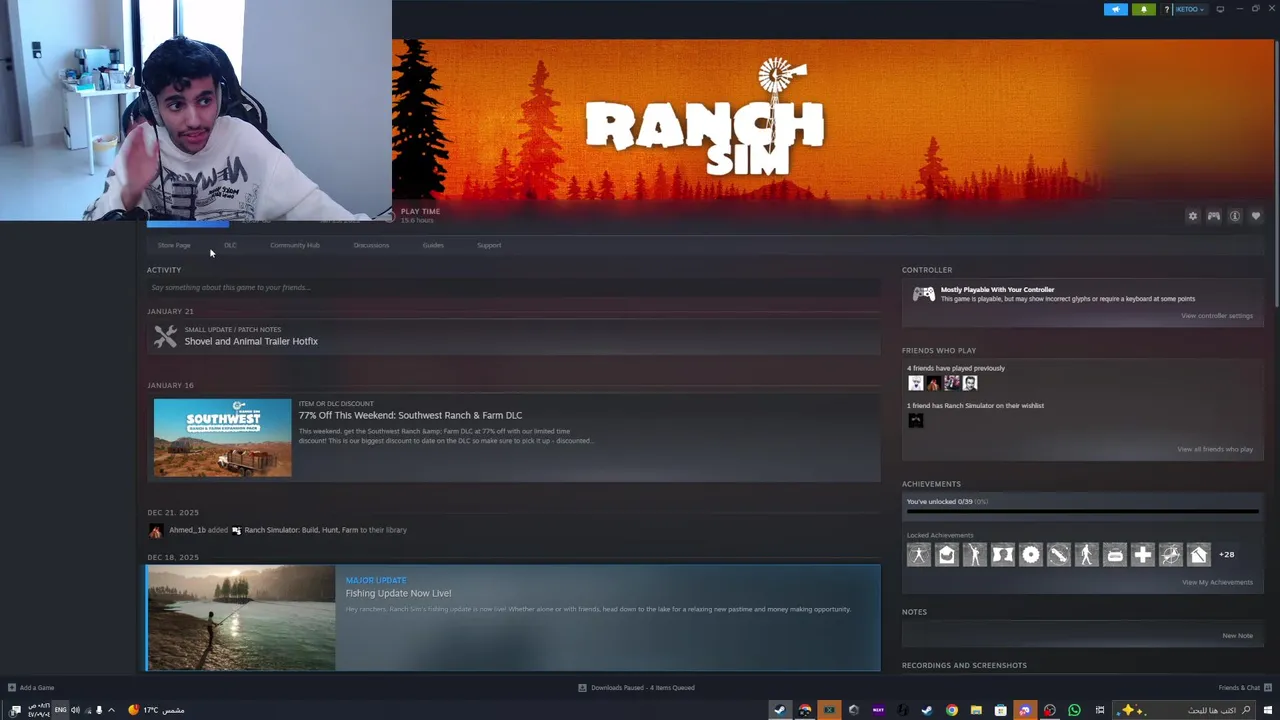
Task: Create a New Note
Action: pos(1237,635)
